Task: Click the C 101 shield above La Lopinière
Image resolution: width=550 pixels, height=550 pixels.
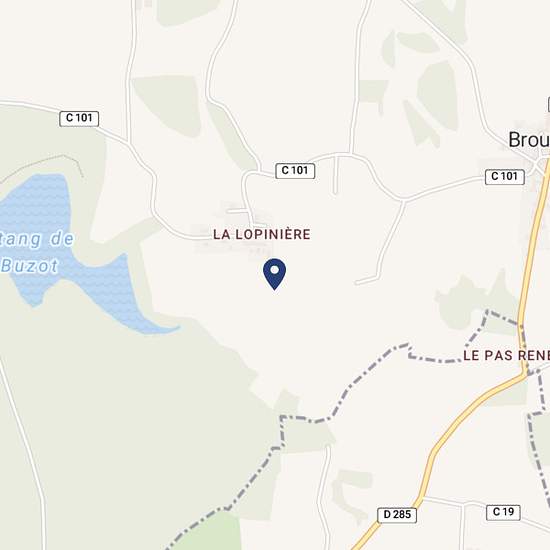Action: pos(295,171)
